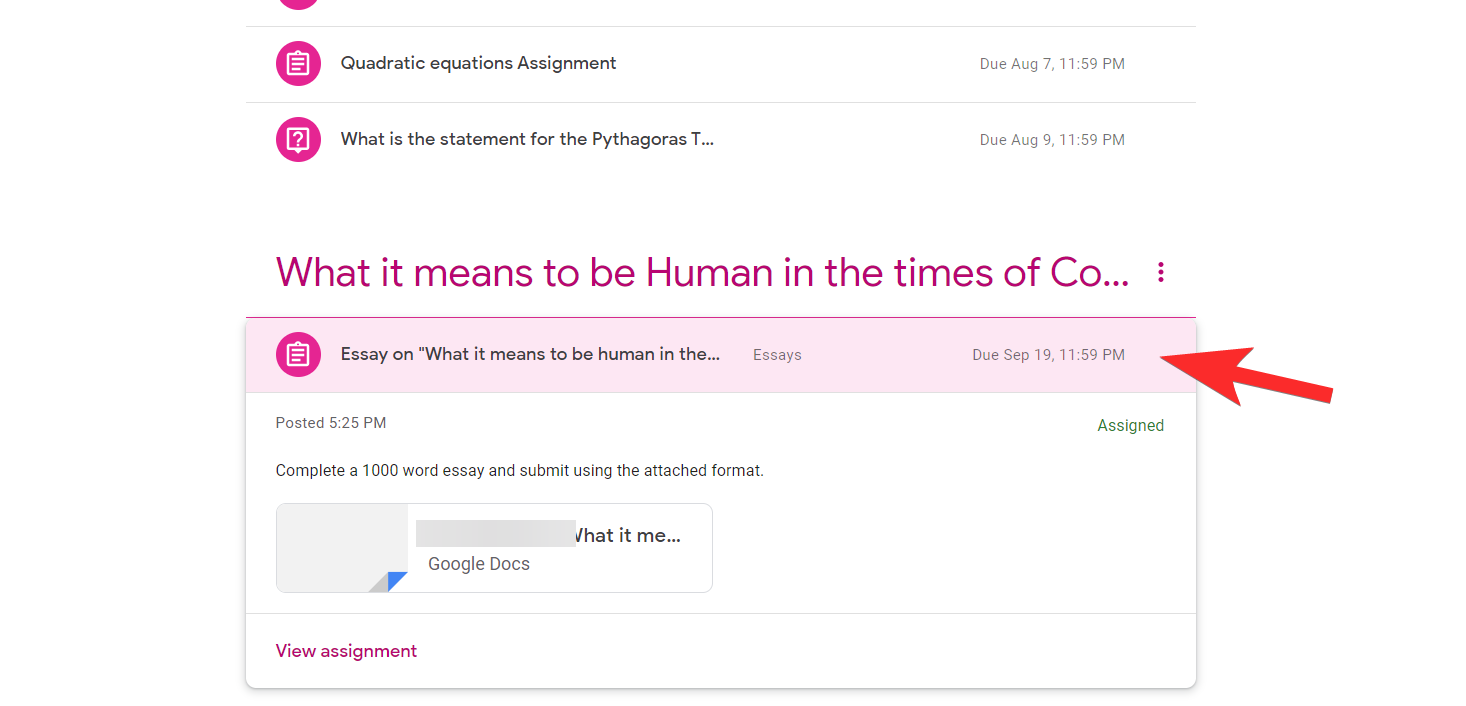Click the Posted 5:25 PM timestamp

tap(331, 423)
